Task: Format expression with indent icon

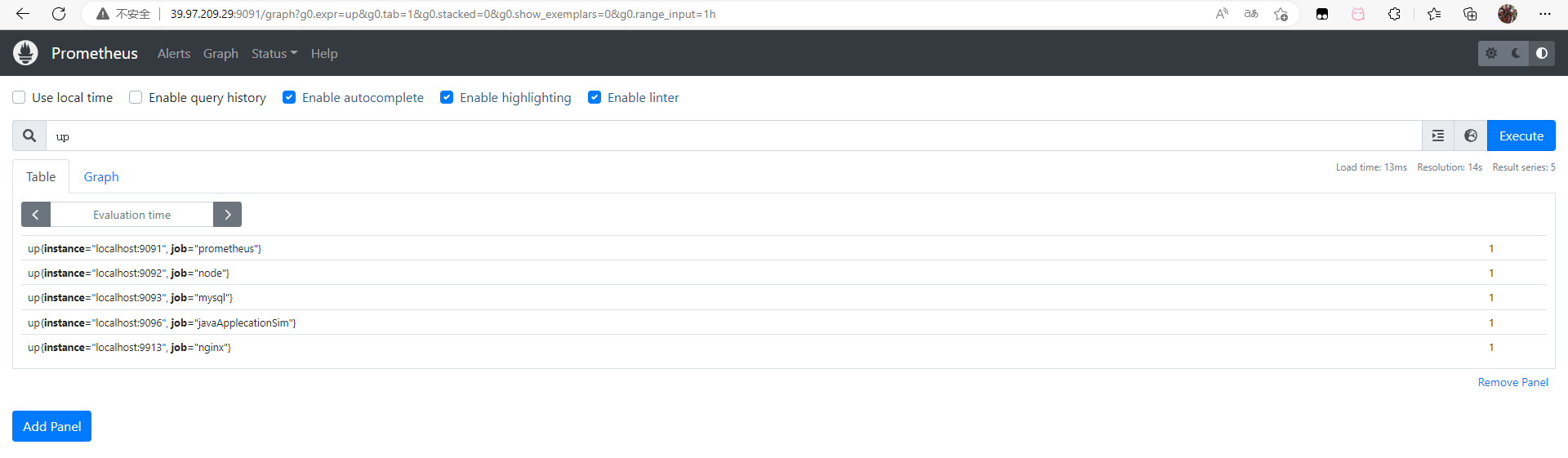Action: click(1438, 136)
